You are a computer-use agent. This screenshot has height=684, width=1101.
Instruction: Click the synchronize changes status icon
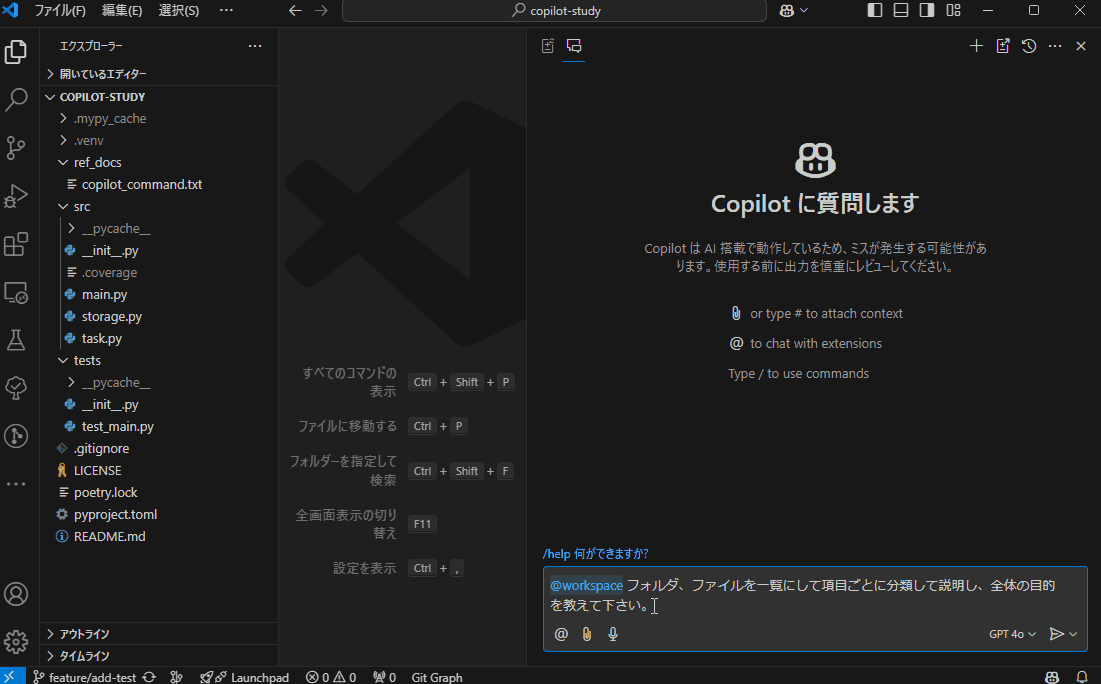(149, 677)
